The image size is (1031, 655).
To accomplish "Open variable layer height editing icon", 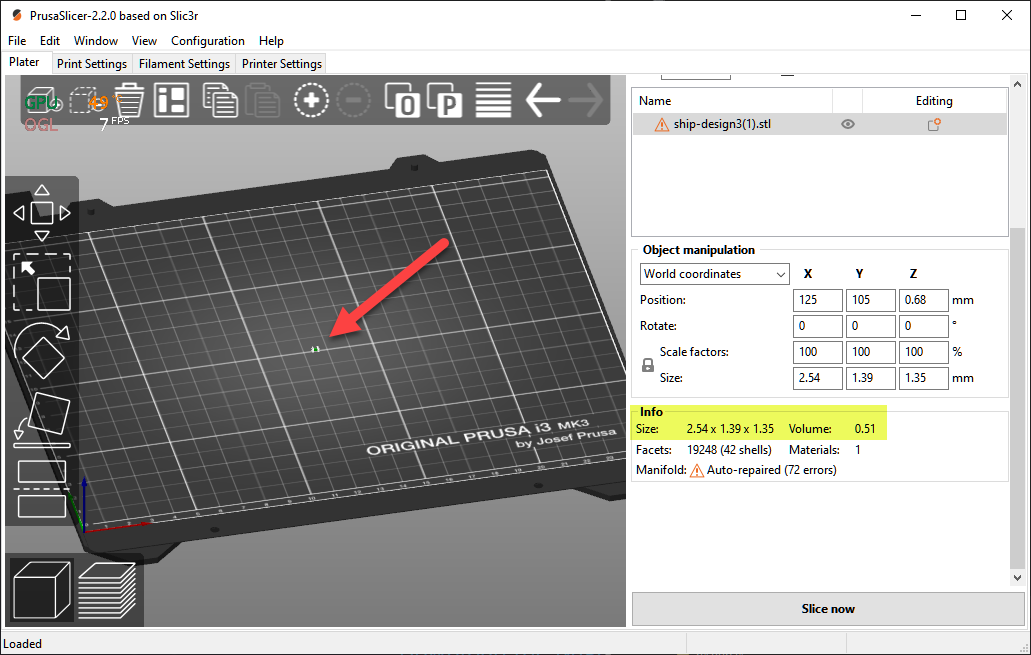I will pyautogui.click(x=493, y=100).
